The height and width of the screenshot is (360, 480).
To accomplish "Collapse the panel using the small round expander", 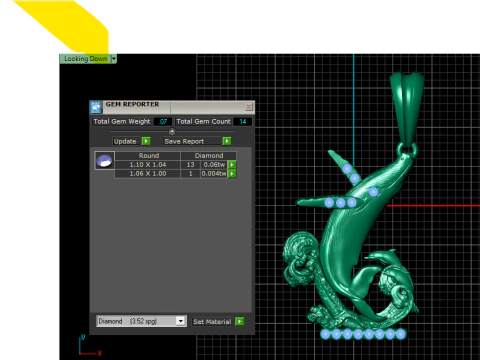I will point(172,131).
